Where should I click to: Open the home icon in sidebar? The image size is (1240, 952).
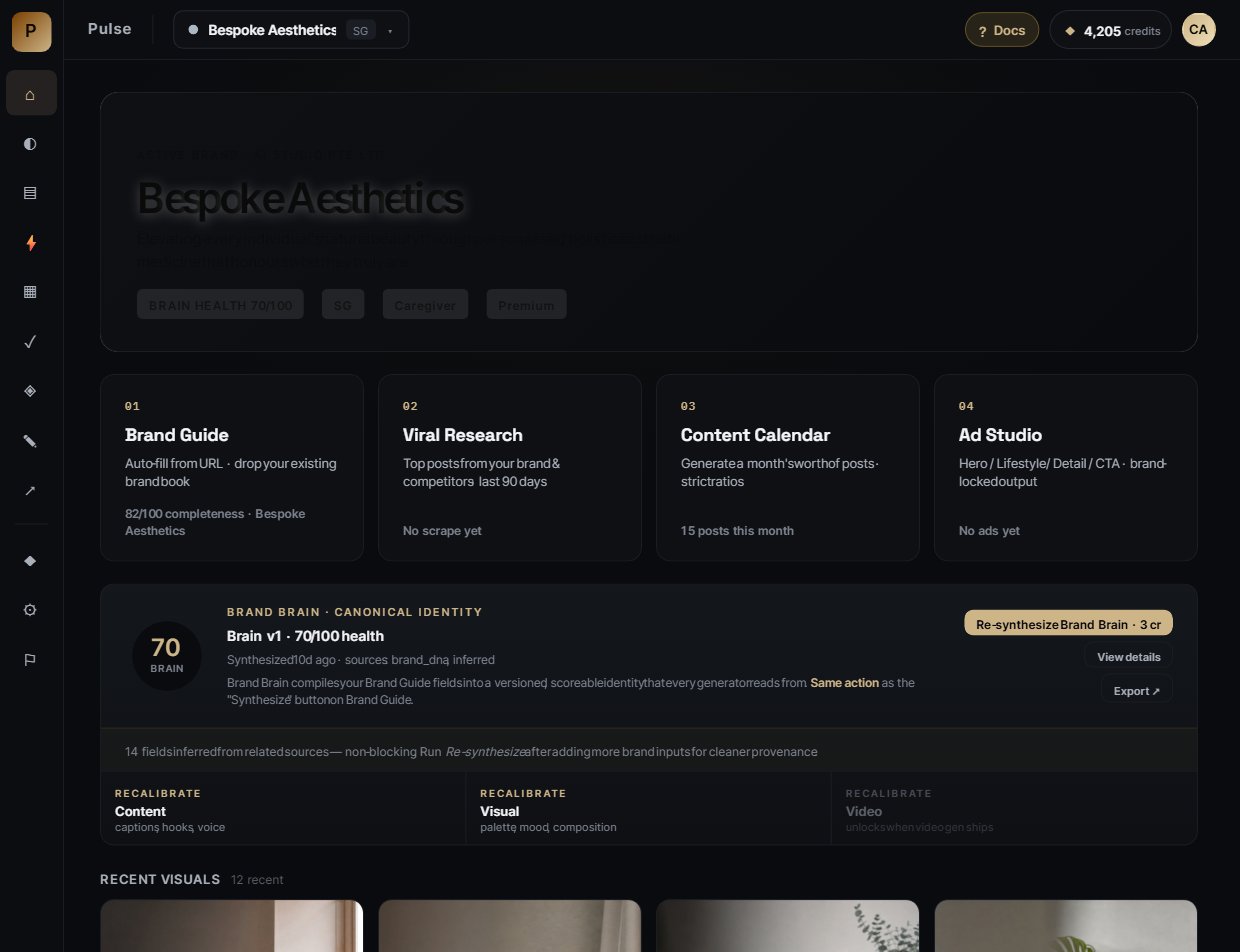pyautogui.click(x=31, y=93)
